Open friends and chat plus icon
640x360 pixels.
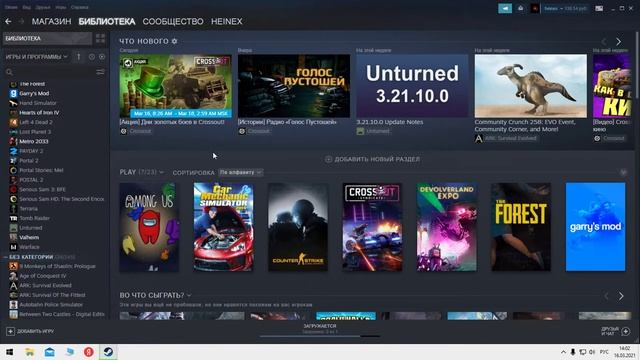point(626,331)
